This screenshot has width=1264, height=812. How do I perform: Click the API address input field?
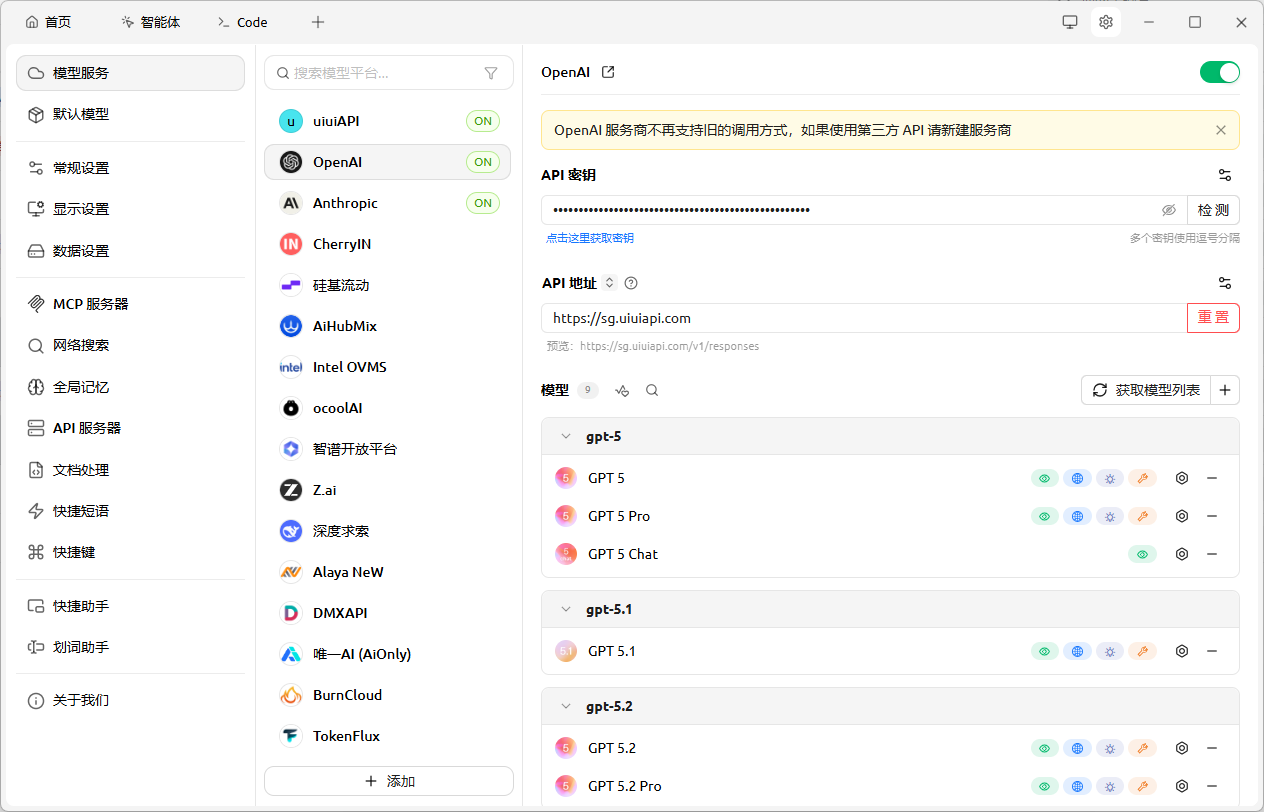(862, 318)
